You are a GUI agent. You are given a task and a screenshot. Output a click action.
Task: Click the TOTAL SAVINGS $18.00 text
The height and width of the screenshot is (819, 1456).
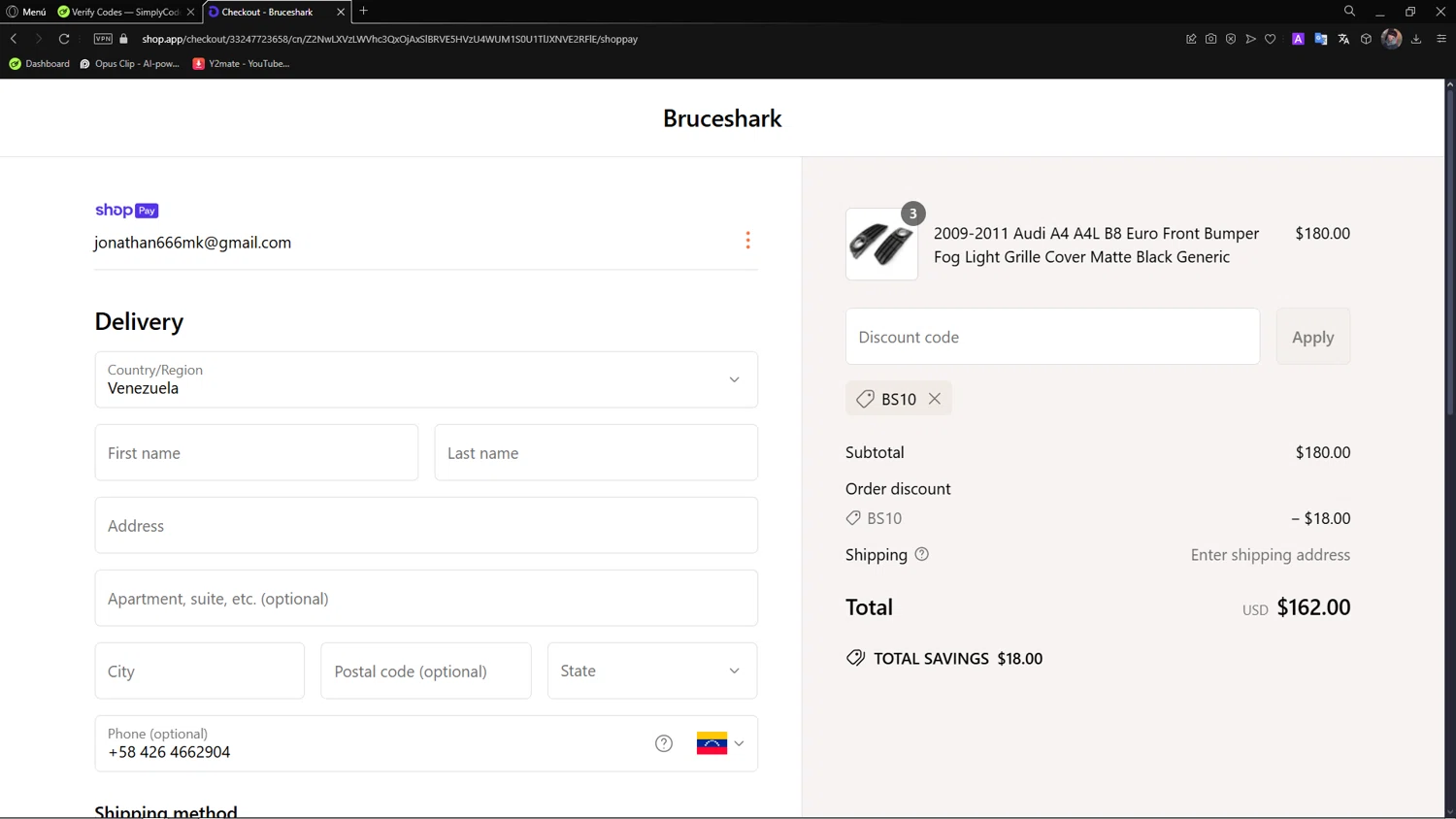(958, 659)
